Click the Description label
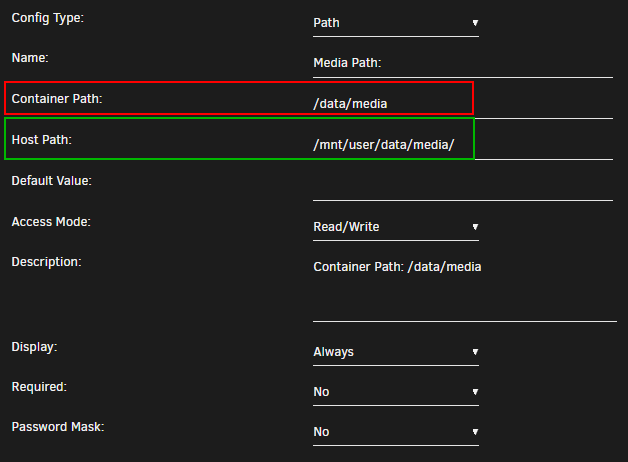Screen dimensions: 628x462 tap(46, 262)
